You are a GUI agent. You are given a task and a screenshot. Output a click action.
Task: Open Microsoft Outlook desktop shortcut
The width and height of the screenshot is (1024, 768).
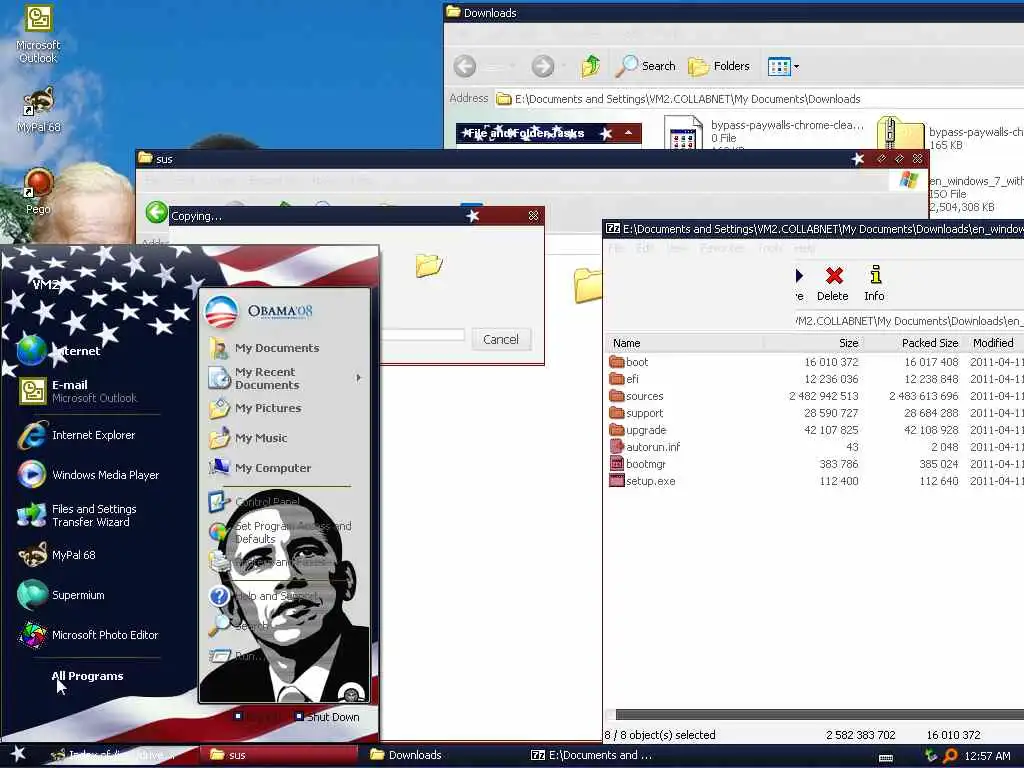click(38, 35)
